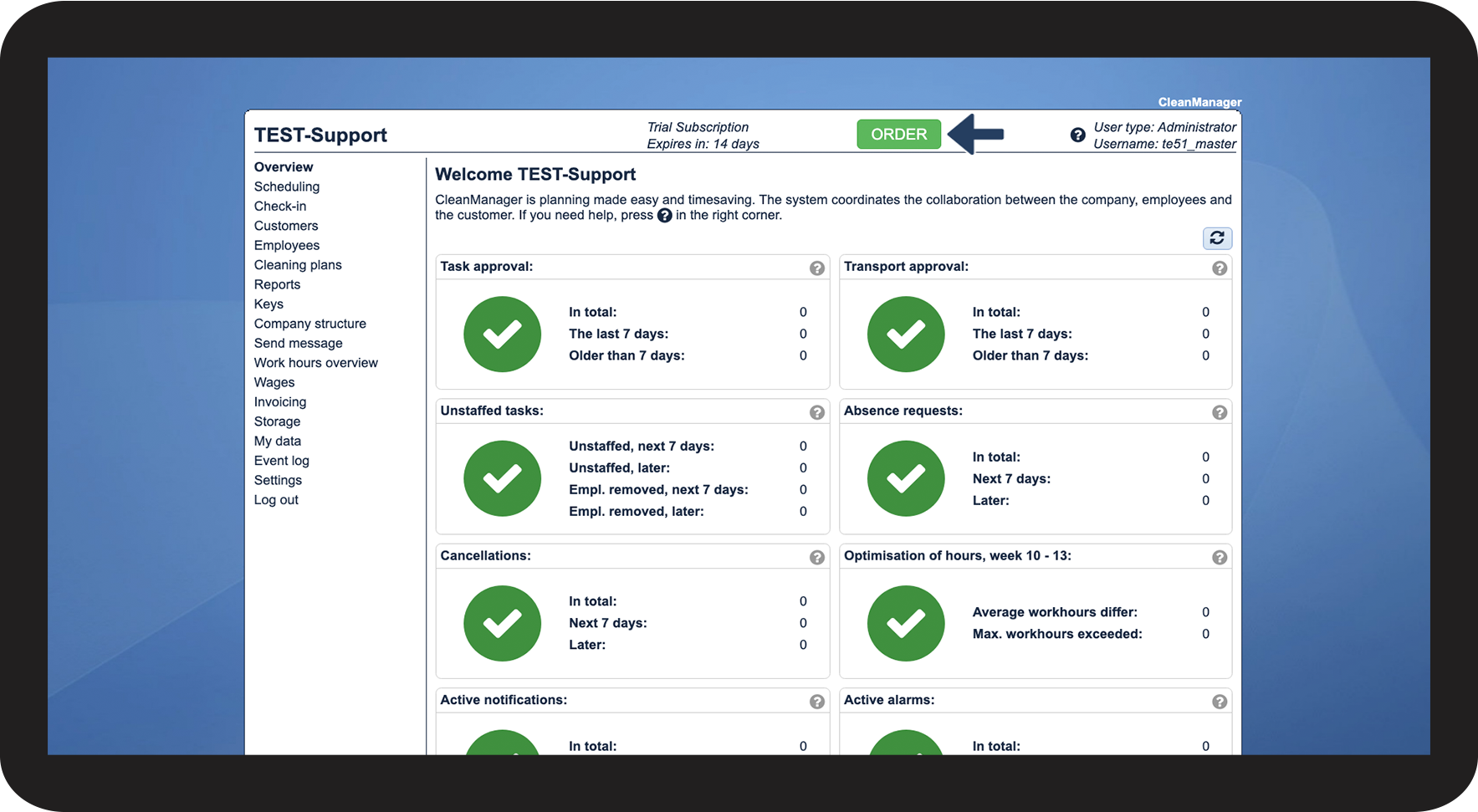Open help for Active notifications panel
The width and height of the screenshot is (1478, 812).
pos(817,702)
